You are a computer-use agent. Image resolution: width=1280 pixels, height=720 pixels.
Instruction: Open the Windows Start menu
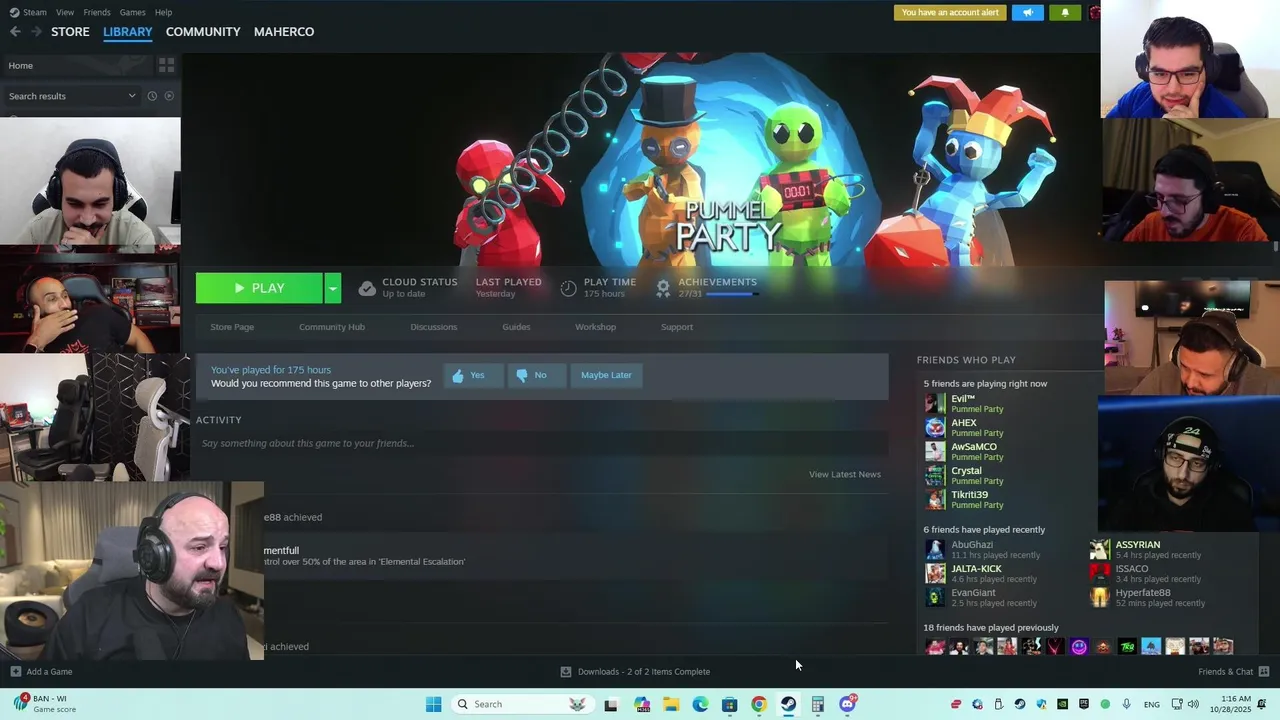tap(433, 704)
